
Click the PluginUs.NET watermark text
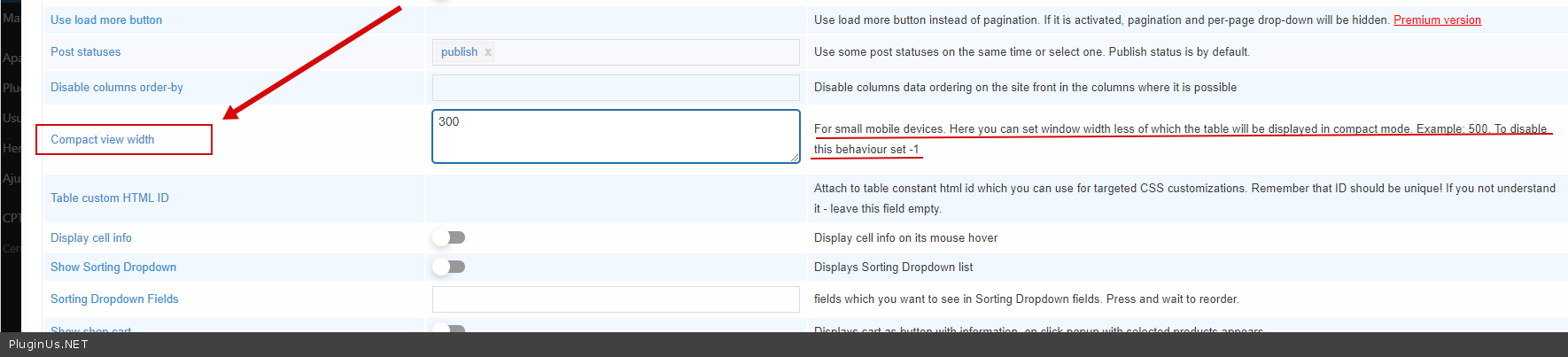[49, 345]
